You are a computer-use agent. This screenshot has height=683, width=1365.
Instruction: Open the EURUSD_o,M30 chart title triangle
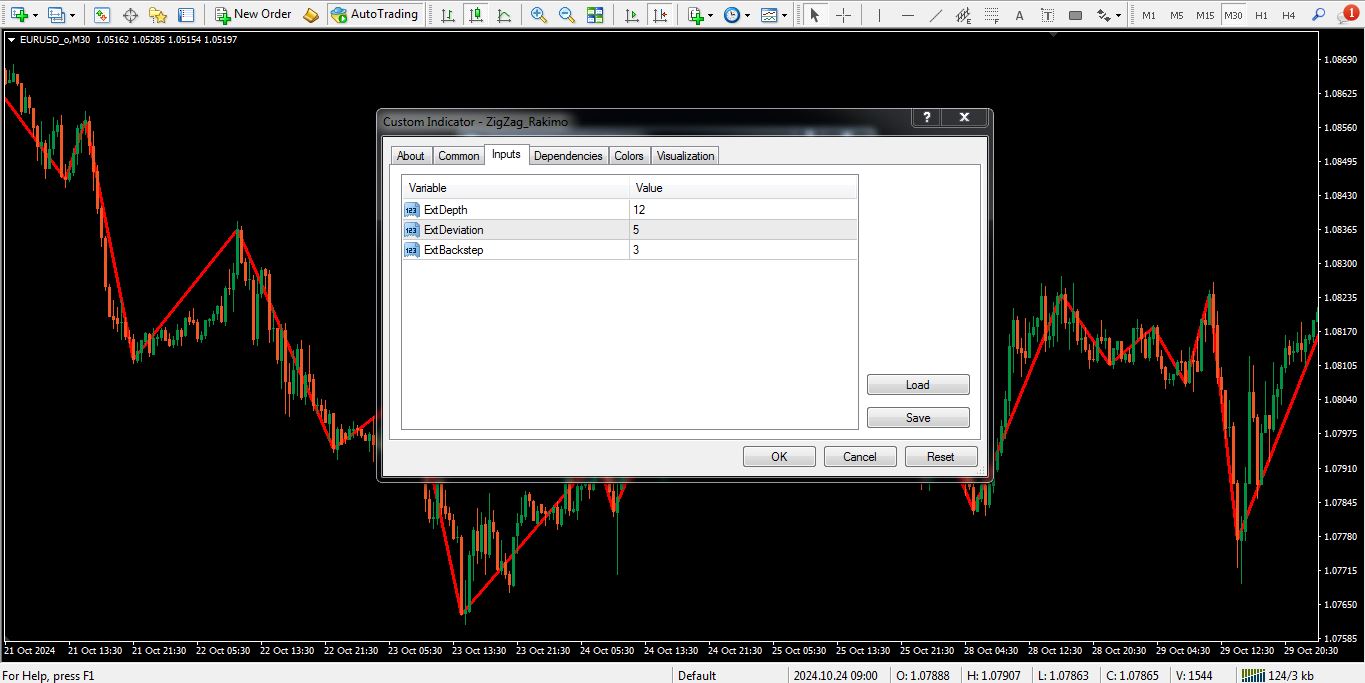[11, 40]
